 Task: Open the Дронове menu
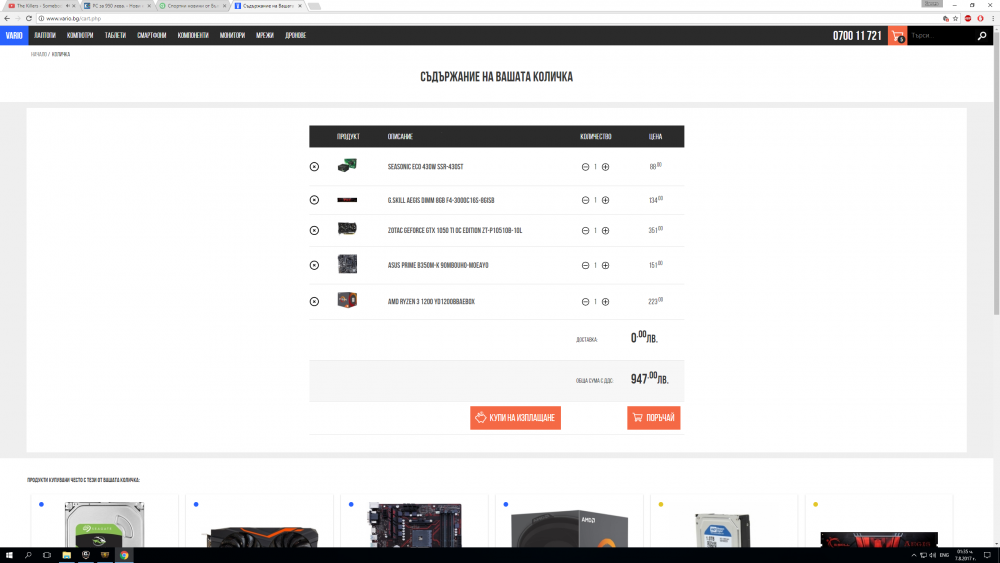(x=295, y=36)
